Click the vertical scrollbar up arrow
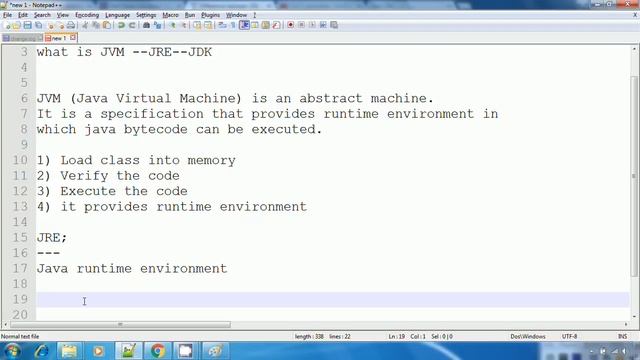This screenshot has width=640, height=360. [x=634, y=49]
